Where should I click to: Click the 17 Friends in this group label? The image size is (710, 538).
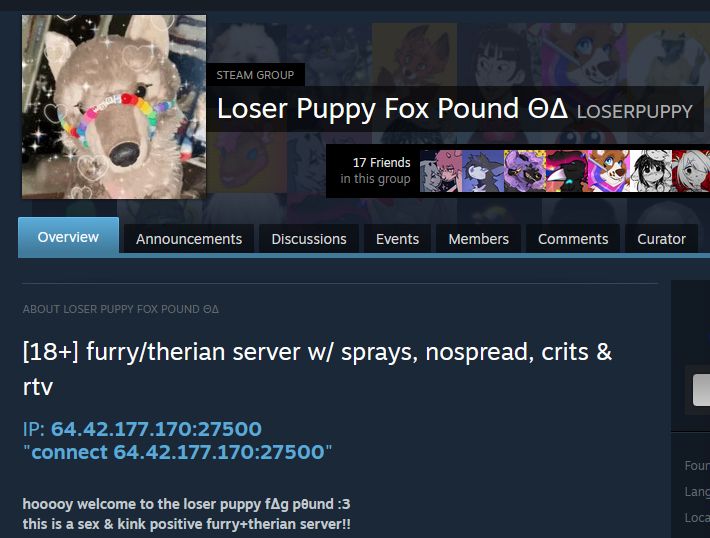pyautogui.click(x=375, y=171)
